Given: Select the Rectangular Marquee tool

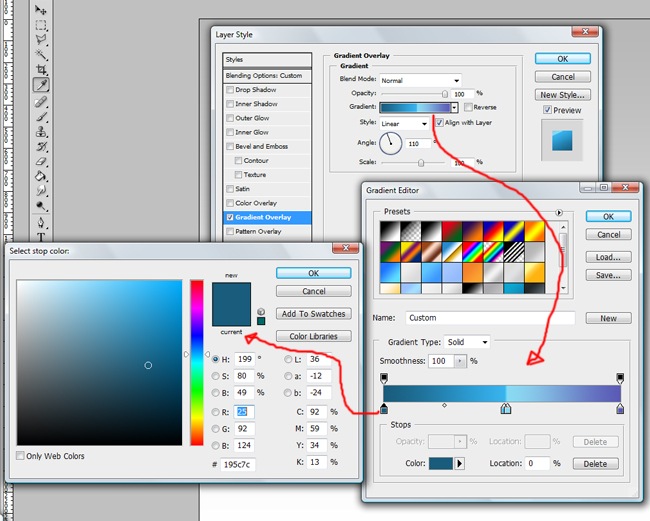Looking at the screenshot, I should tap(42, 23).
